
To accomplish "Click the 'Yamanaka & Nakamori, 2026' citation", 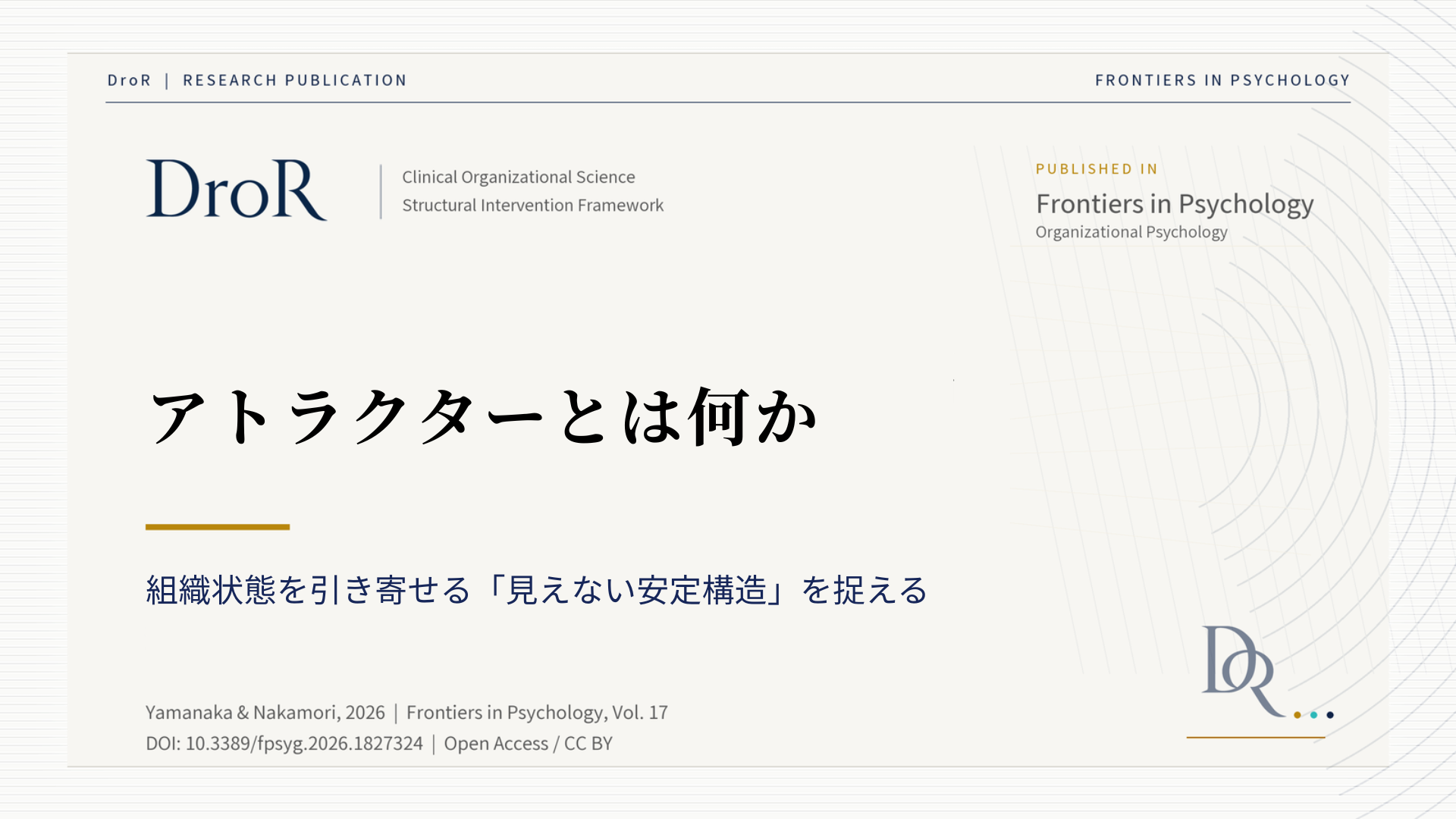I will point(265,713).
